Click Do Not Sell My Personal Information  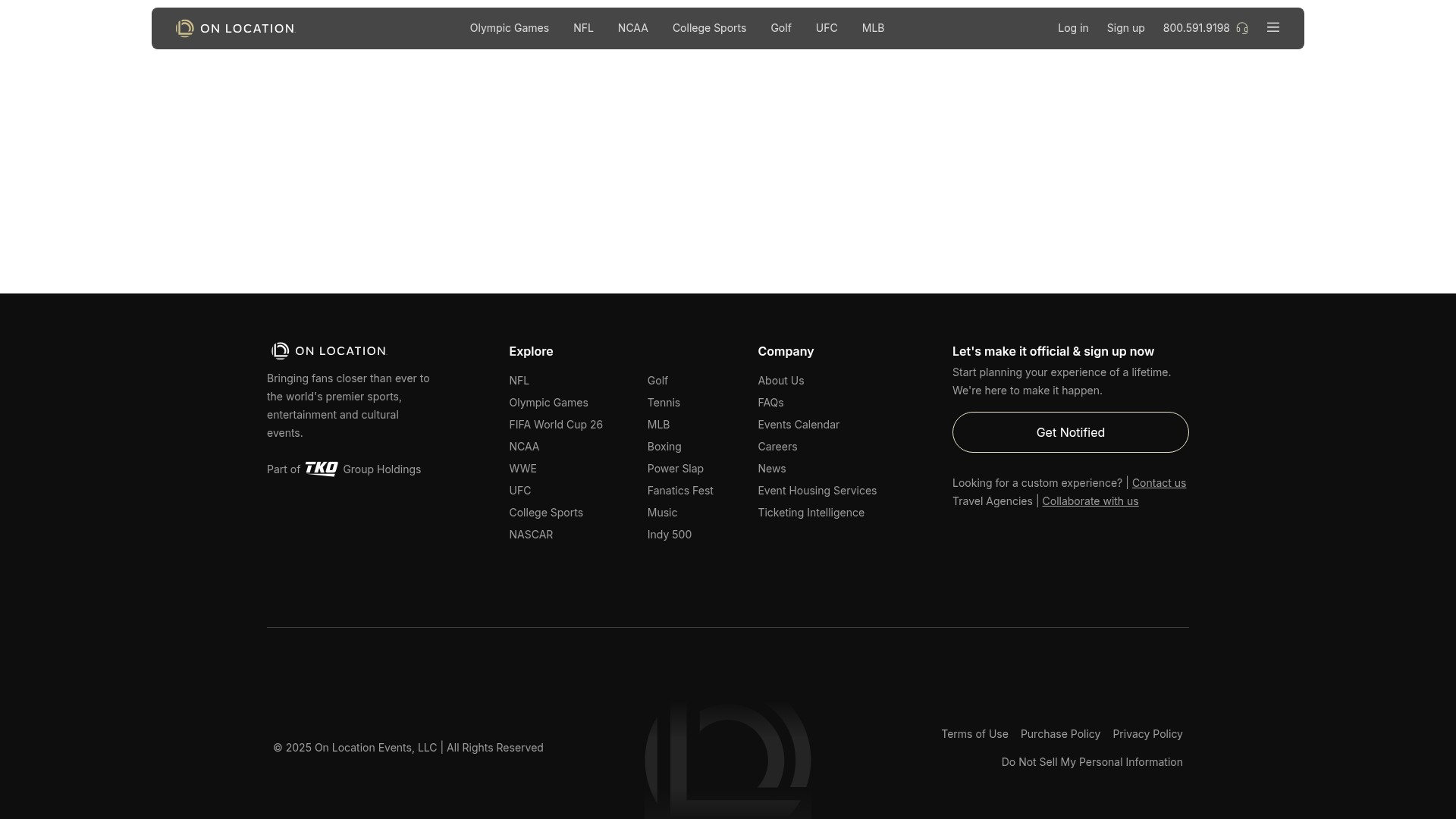[1092, 762]
